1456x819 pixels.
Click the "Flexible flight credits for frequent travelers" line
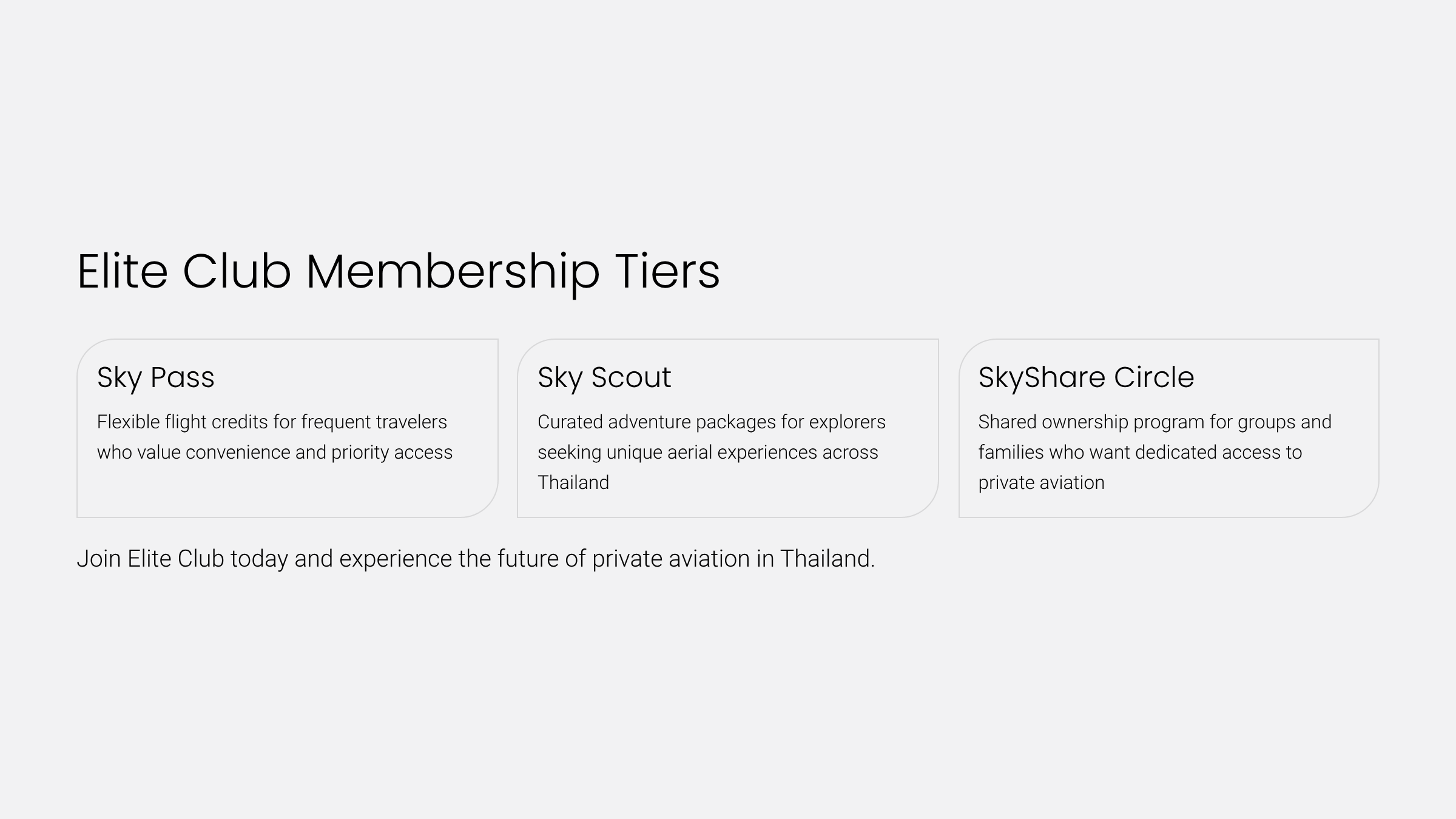tap(272, 422)
